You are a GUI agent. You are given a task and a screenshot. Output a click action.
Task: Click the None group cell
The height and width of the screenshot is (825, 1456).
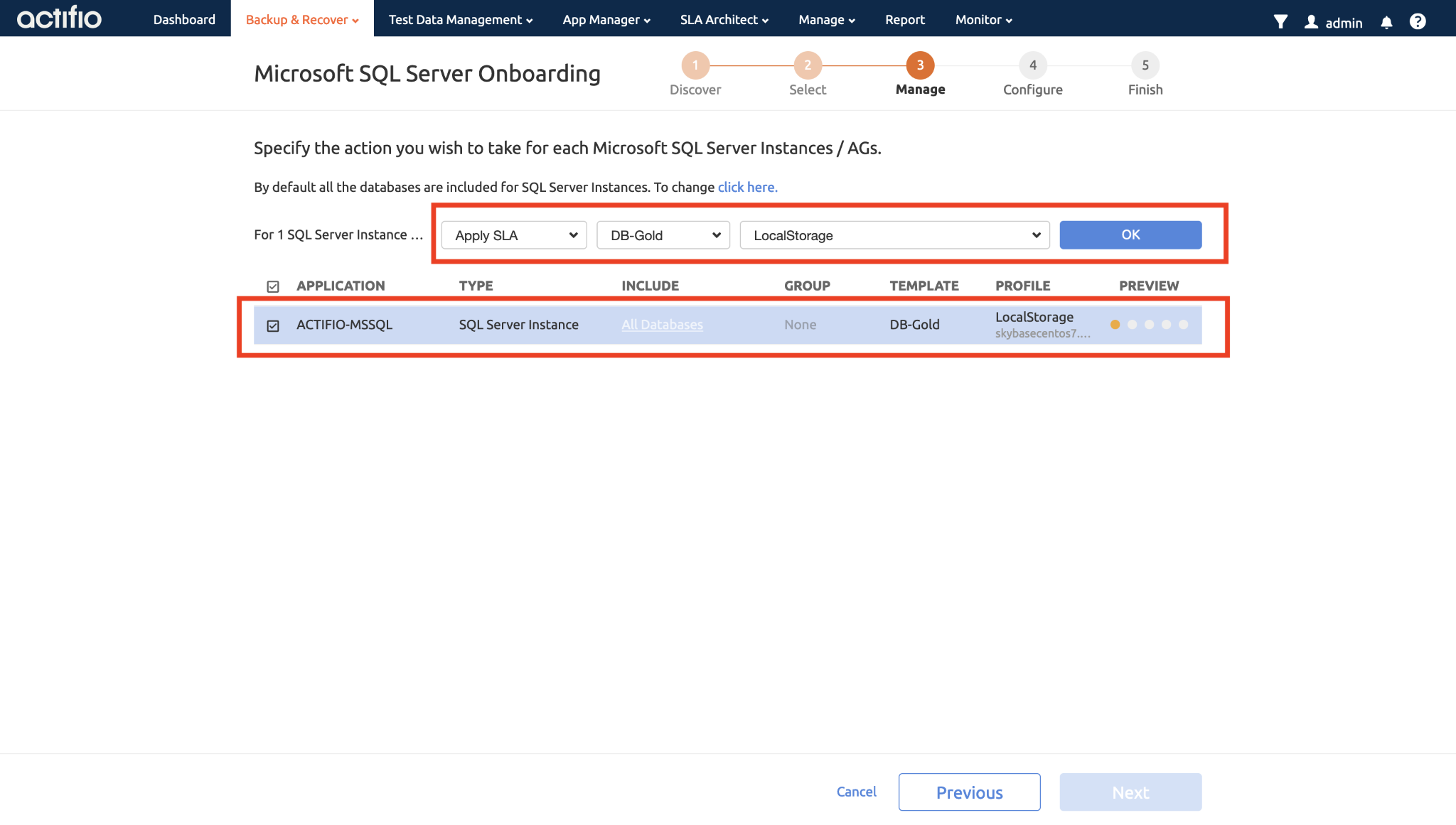800,325
